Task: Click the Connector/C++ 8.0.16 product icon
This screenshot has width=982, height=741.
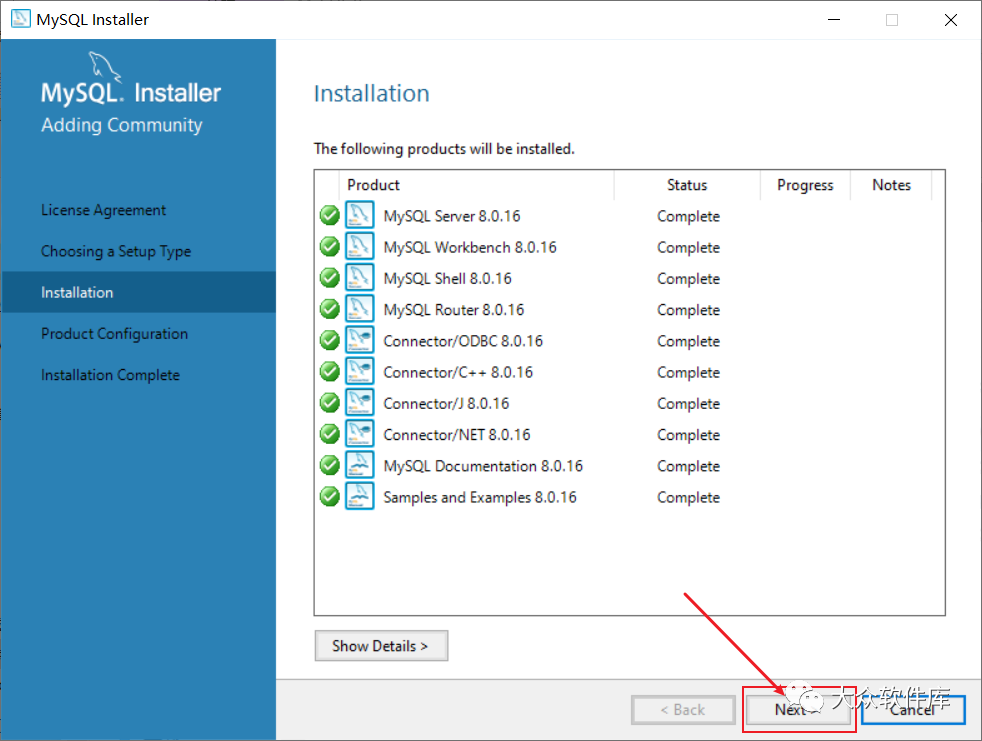Action: coord(359,371)
